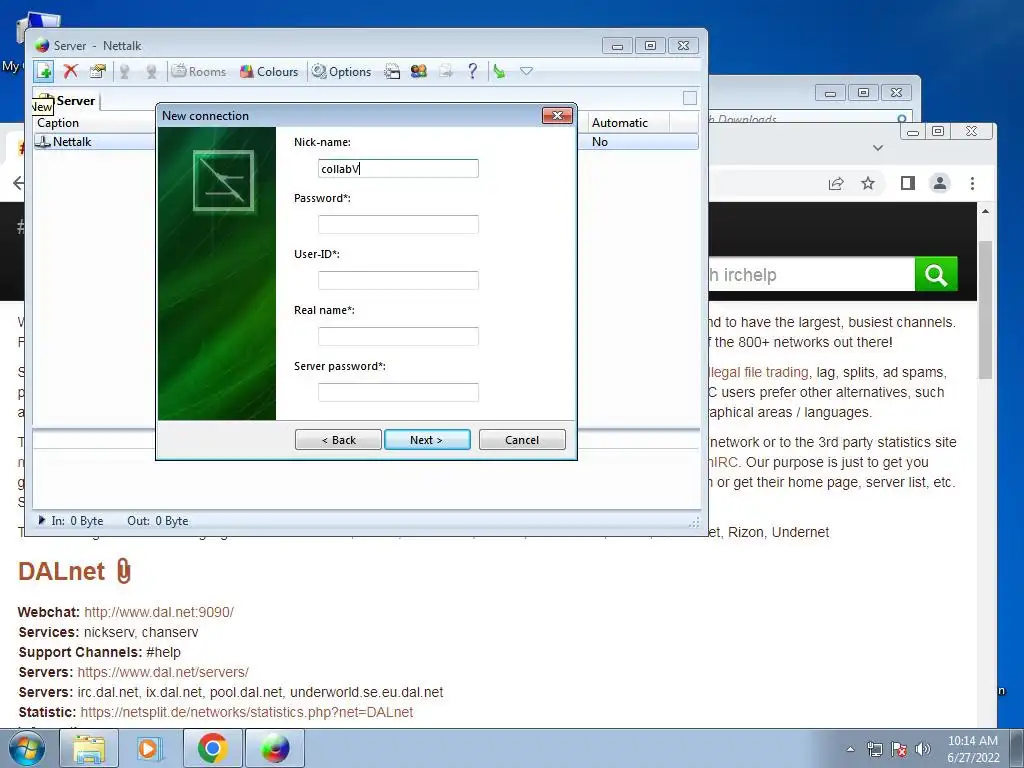The width and height of the screenshot is (1024, 768).
Task: Click the green arrow icon in the Nettalk toolbar
Action: pos(500,71)
